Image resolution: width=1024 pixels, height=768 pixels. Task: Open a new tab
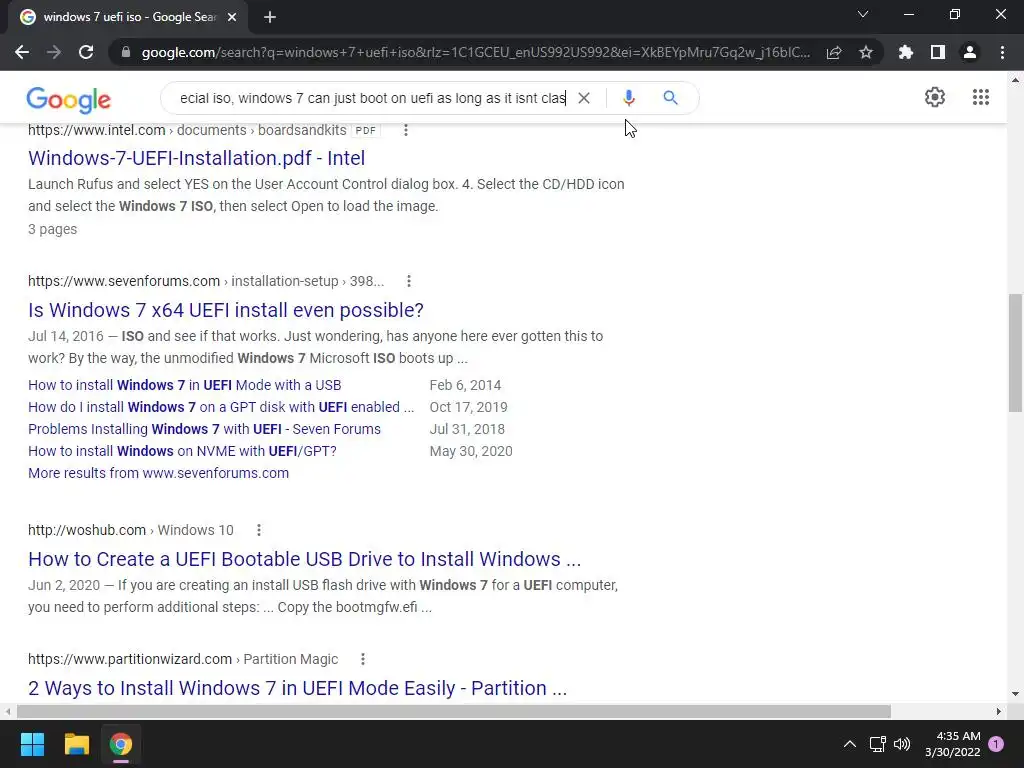click(270, 17)
